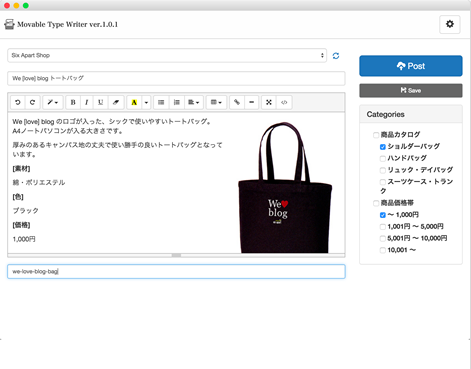Viewport: 471px width, 369px height.
Task: Refresh the blog list
Action: coord(336,56)
